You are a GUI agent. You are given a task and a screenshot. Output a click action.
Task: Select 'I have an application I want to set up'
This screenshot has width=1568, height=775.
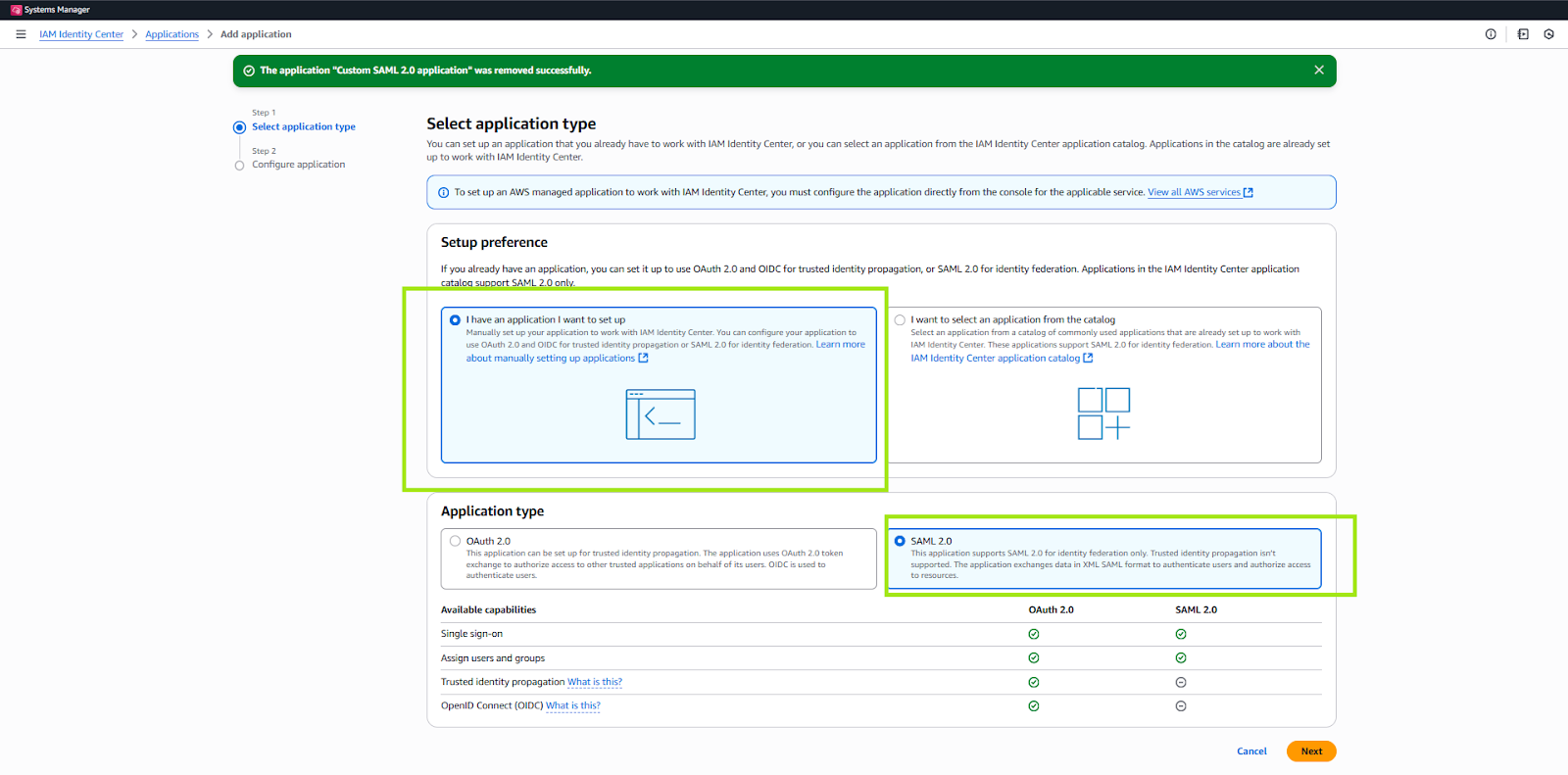pyautogui.click(x=456, y=320)
